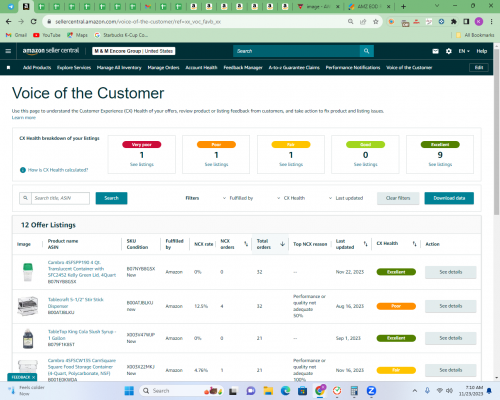Close the FEEDBACK tab widget
This screenshot has height=400, width=500.
(x=33, y=377)
